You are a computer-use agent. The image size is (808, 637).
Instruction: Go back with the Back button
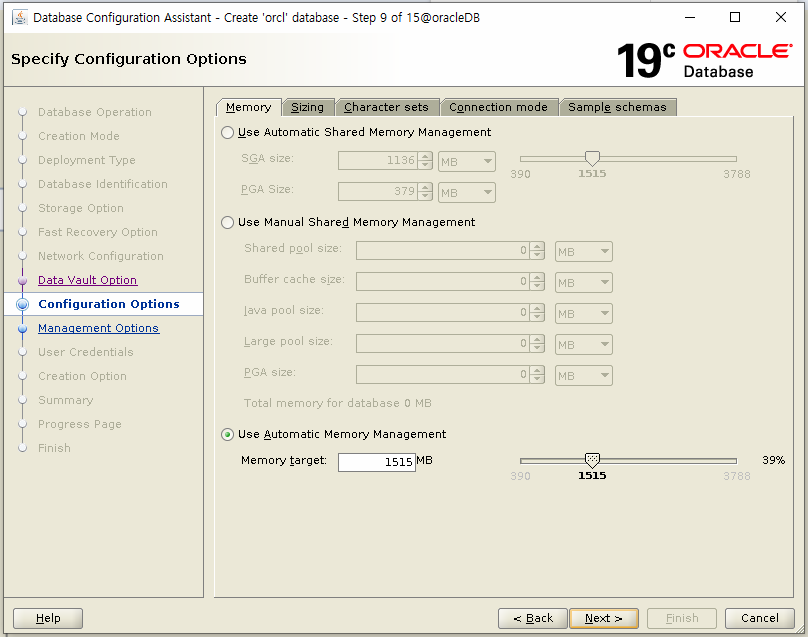coord(533,618)
